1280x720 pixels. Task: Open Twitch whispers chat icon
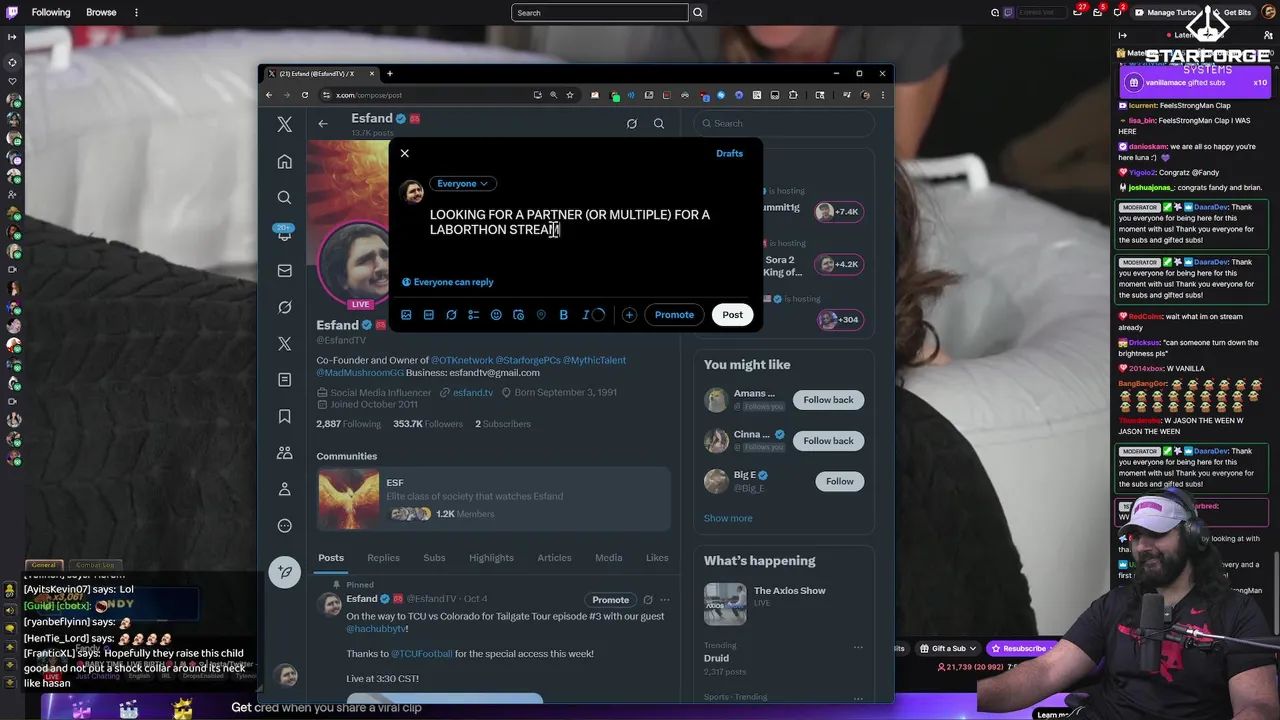(x=1117, y=12)
